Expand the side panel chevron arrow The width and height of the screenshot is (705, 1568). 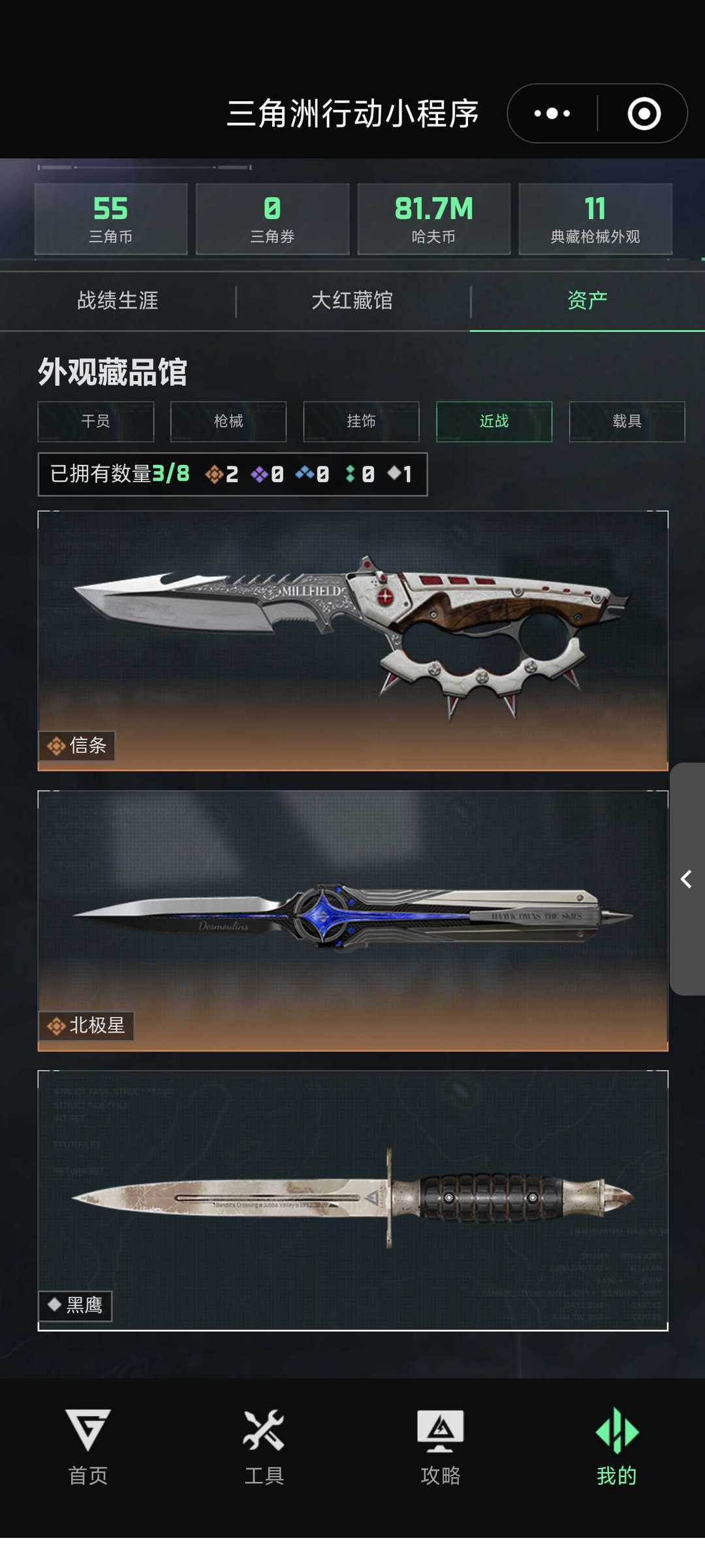[x=687, y=879]
